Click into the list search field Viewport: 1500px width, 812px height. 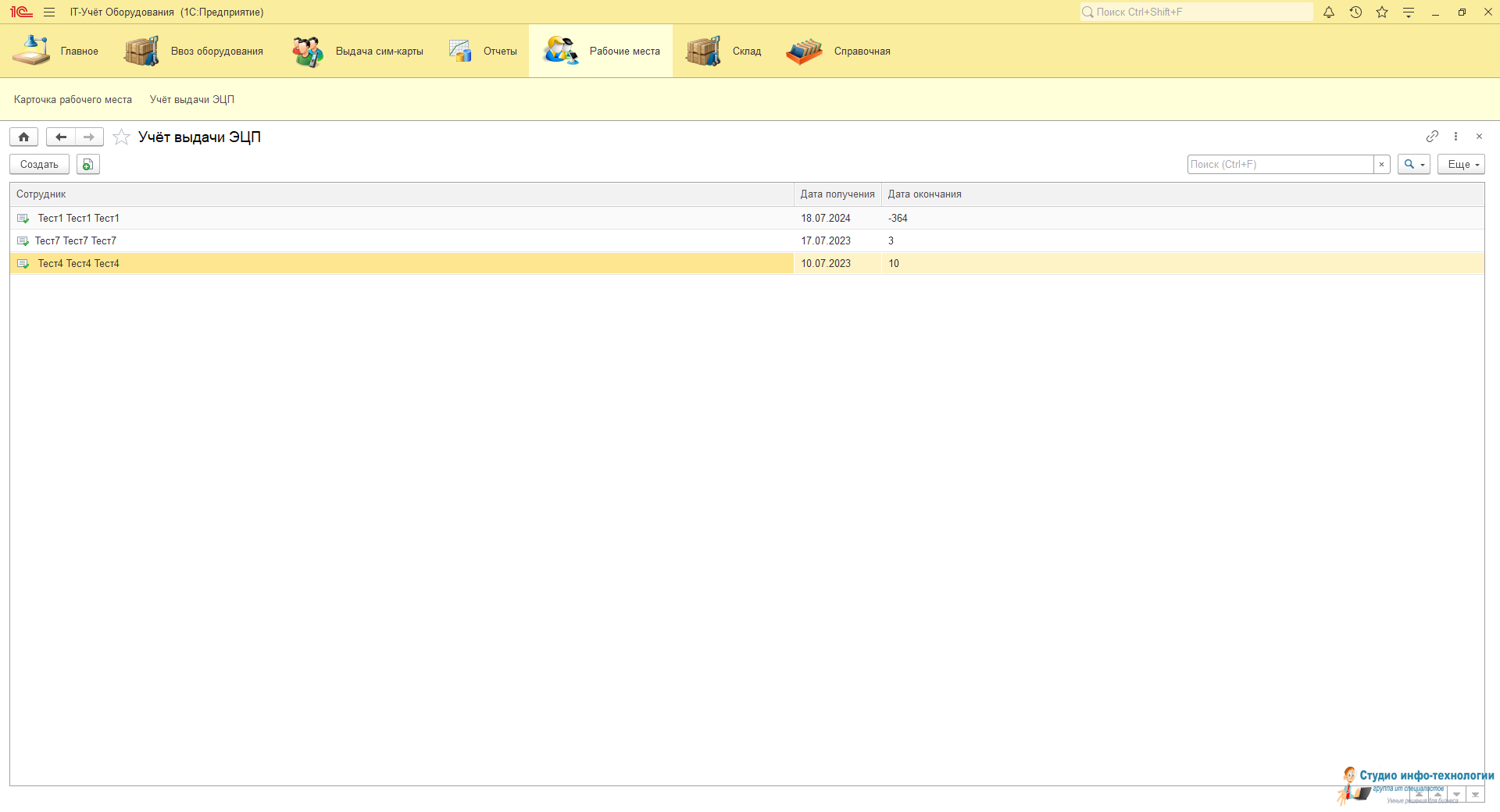coord(1280,165)
